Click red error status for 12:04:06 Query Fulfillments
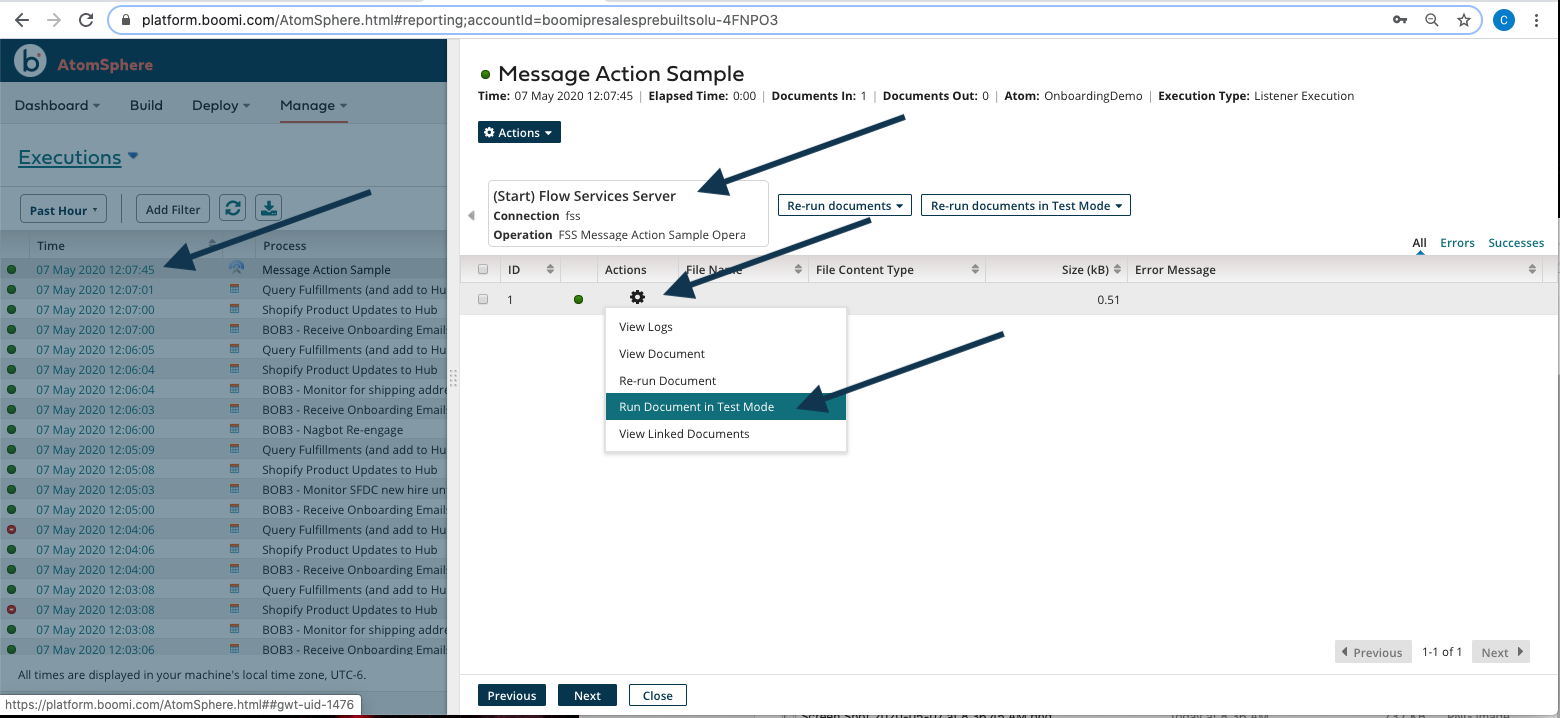Viewport: 1560px width, 718px height. click(x=12, y=529)
